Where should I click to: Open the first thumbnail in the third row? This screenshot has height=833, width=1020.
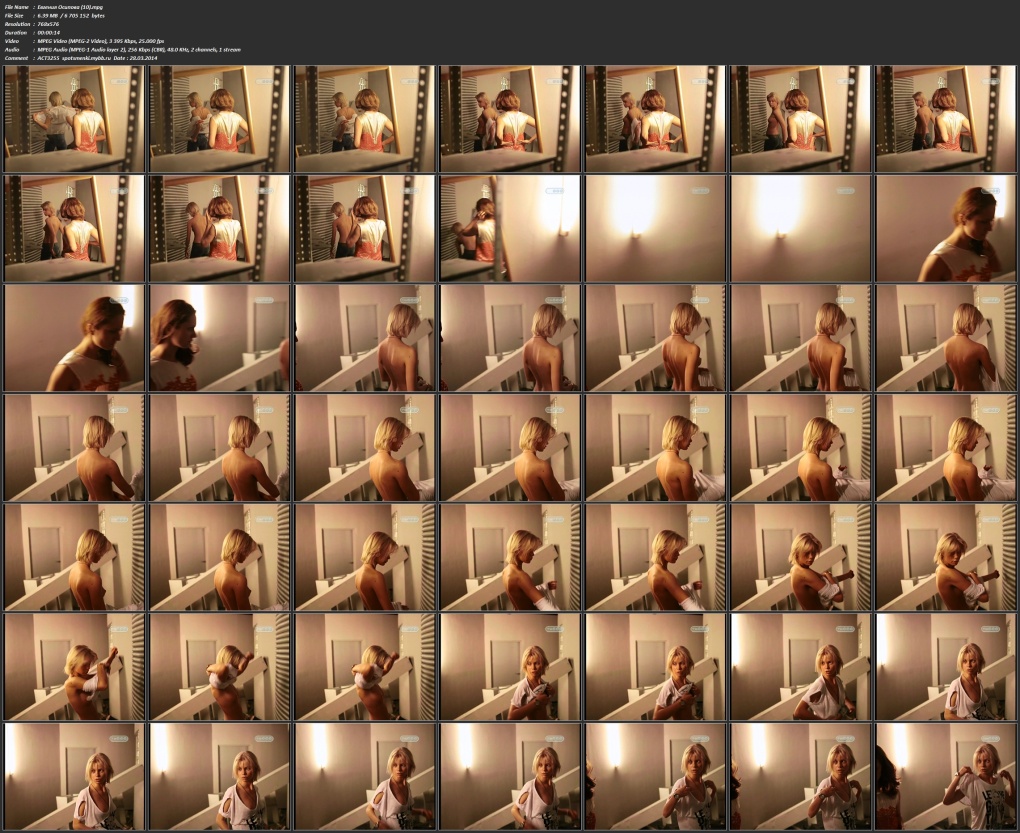(x=74, y=338)
